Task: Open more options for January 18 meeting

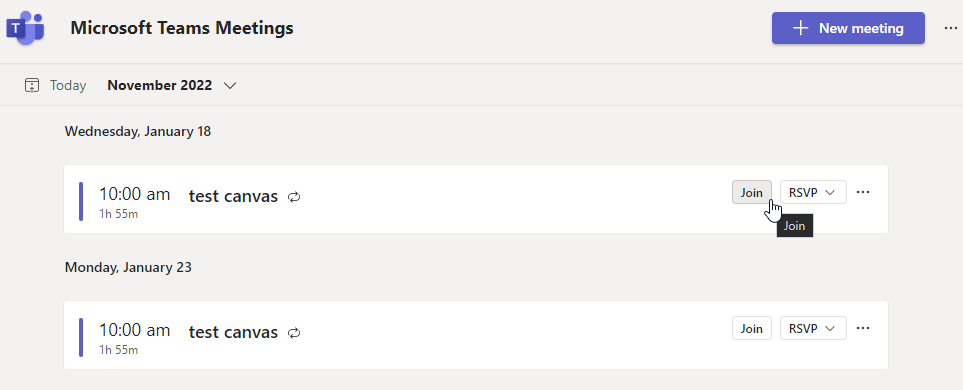Action: 863,192
